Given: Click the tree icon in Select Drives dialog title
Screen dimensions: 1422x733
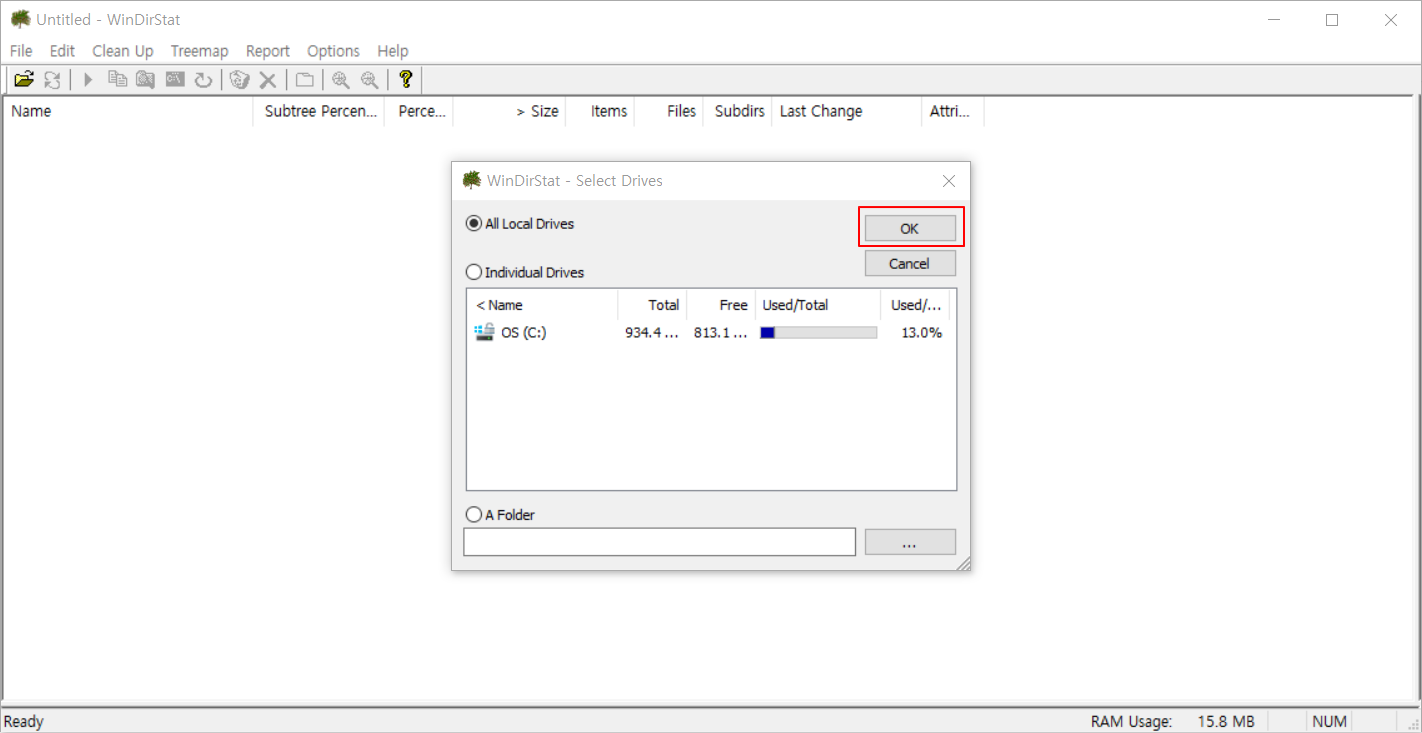Looking at the screenshot, I should (472, 180).
